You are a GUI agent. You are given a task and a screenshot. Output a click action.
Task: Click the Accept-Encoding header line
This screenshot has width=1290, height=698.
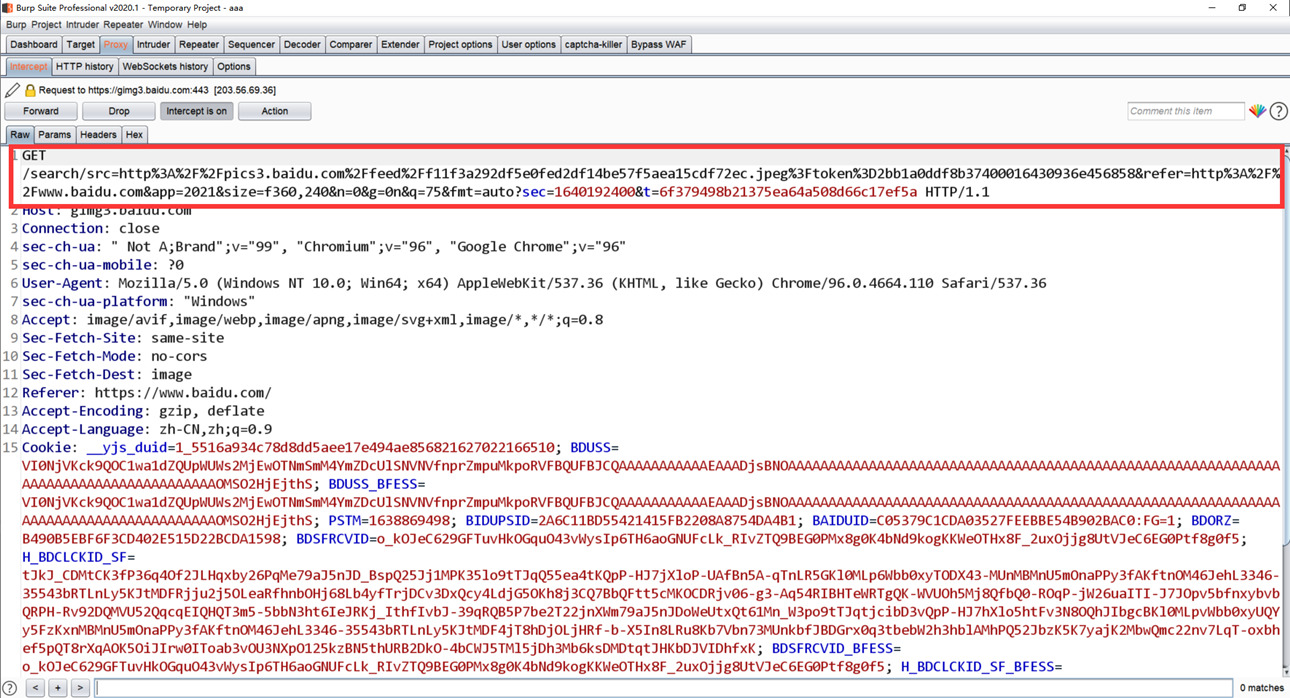click(x=143, y=410)
